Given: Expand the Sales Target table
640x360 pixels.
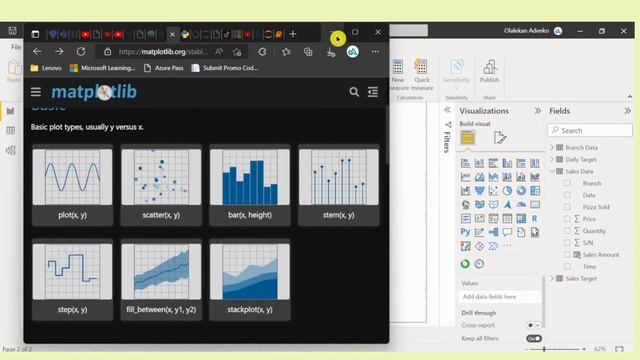Looking at the screenshot, I should point(552,278).
